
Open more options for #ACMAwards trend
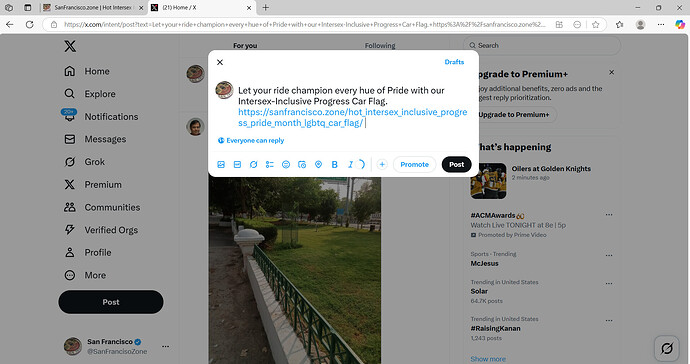[609, 215]
